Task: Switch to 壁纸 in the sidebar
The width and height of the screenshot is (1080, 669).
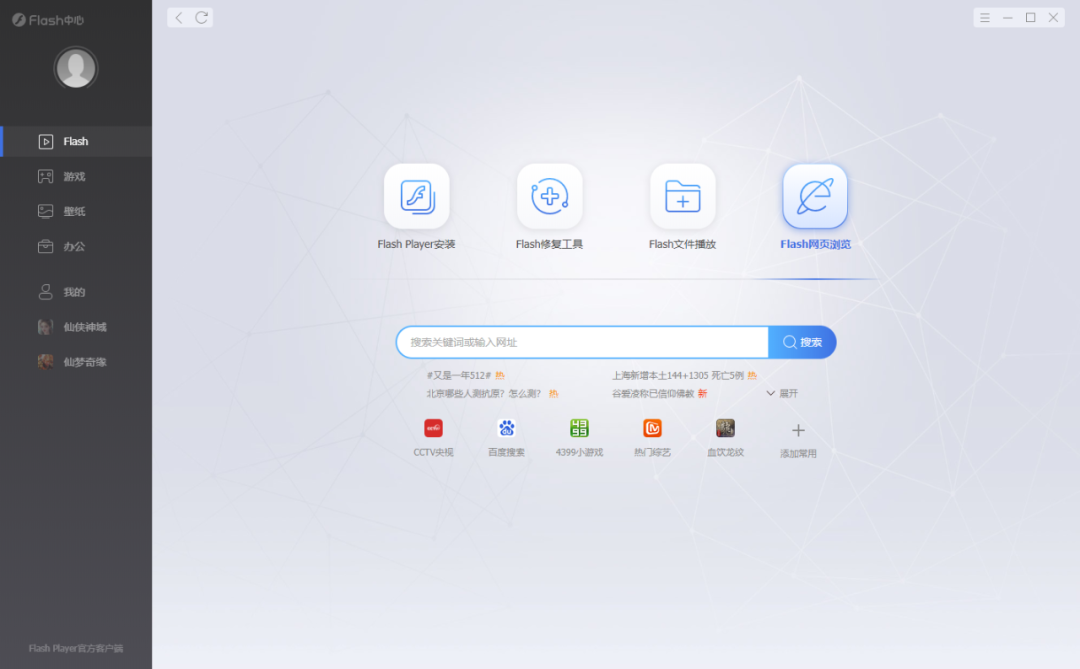Action: [x=76, y=211]
